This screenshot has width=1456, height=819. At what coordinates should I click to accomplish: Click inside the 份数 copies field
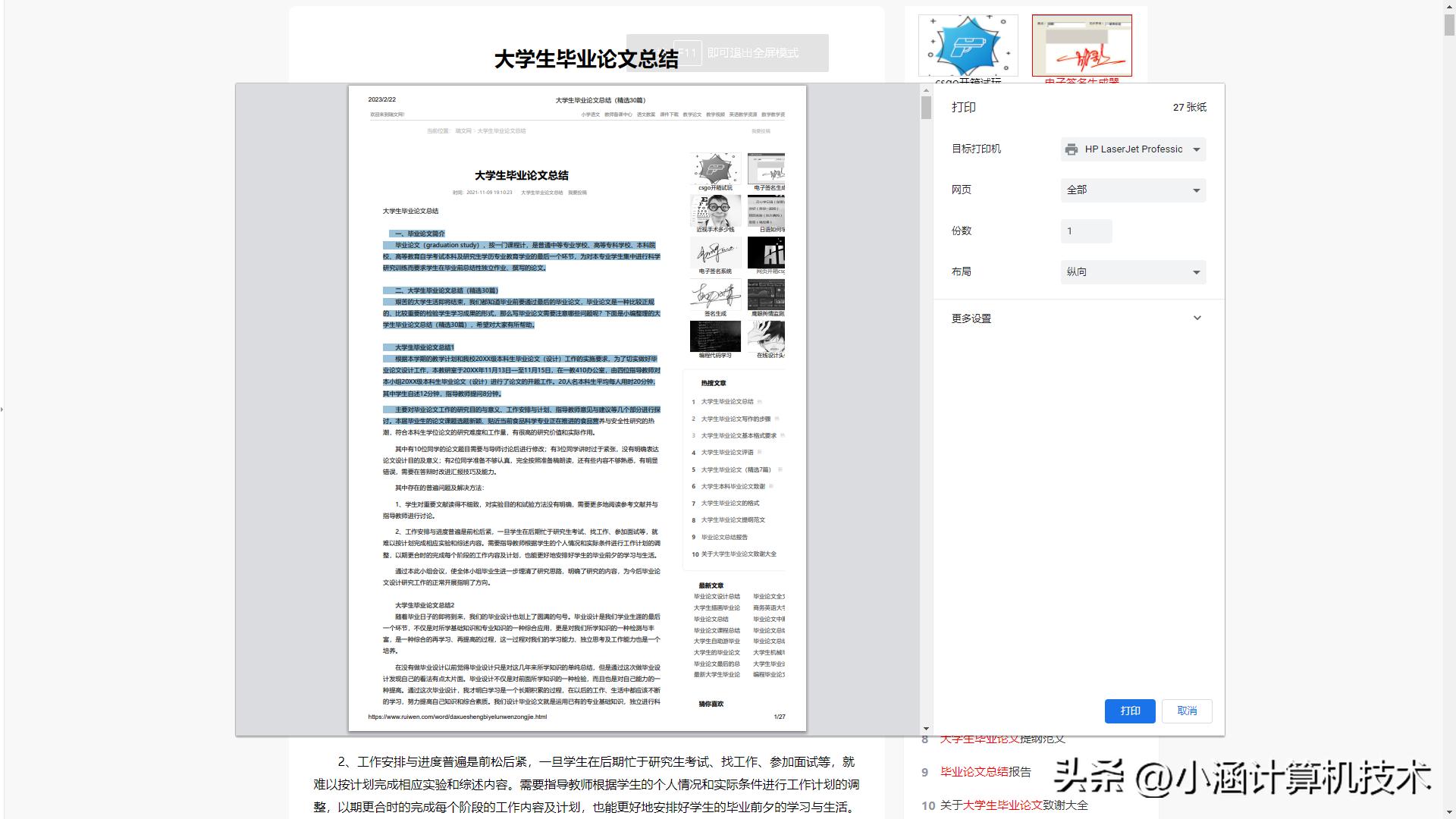click(x=1086, y=231)
